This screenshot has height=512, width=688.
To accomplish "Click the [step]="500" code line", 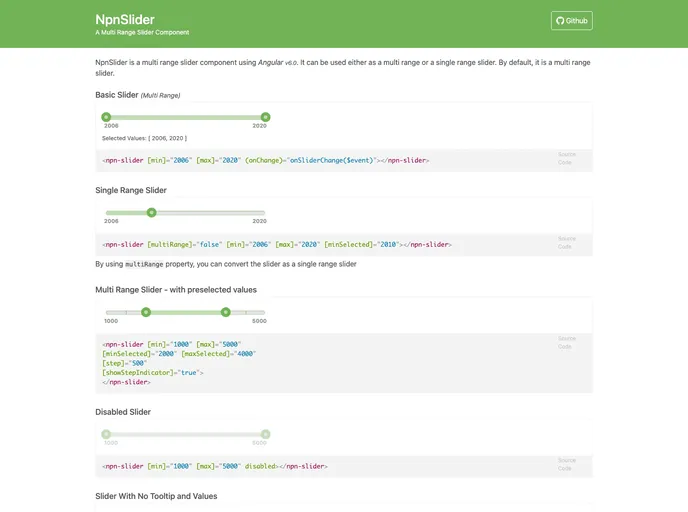I will 125,363.
